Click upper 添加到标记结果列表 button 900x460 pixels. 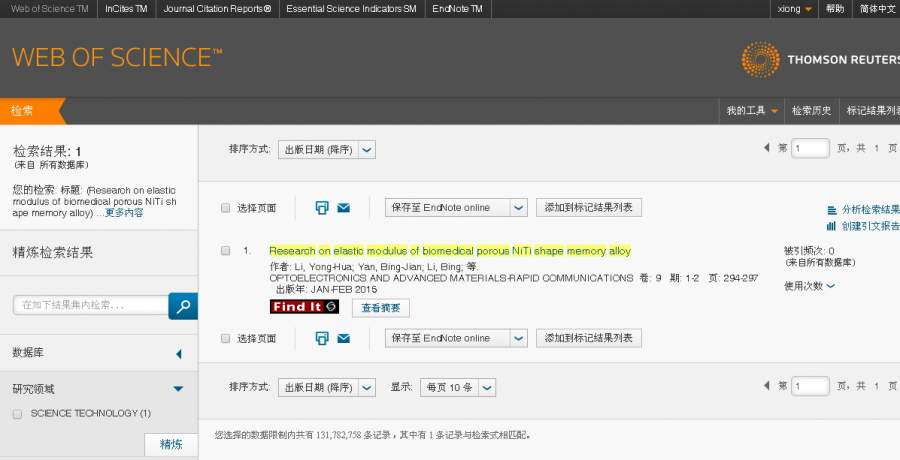tap(589, 207)
